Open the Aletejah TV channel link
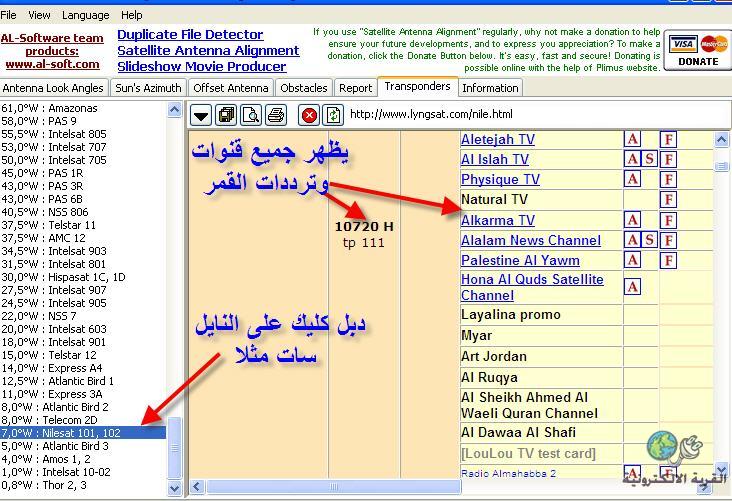 (498, 139)
